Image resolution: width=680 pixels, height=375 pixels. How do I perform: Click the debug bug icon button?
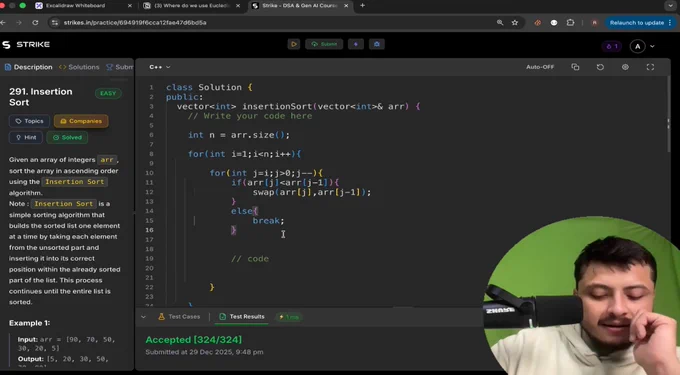(x=376, y=44)
